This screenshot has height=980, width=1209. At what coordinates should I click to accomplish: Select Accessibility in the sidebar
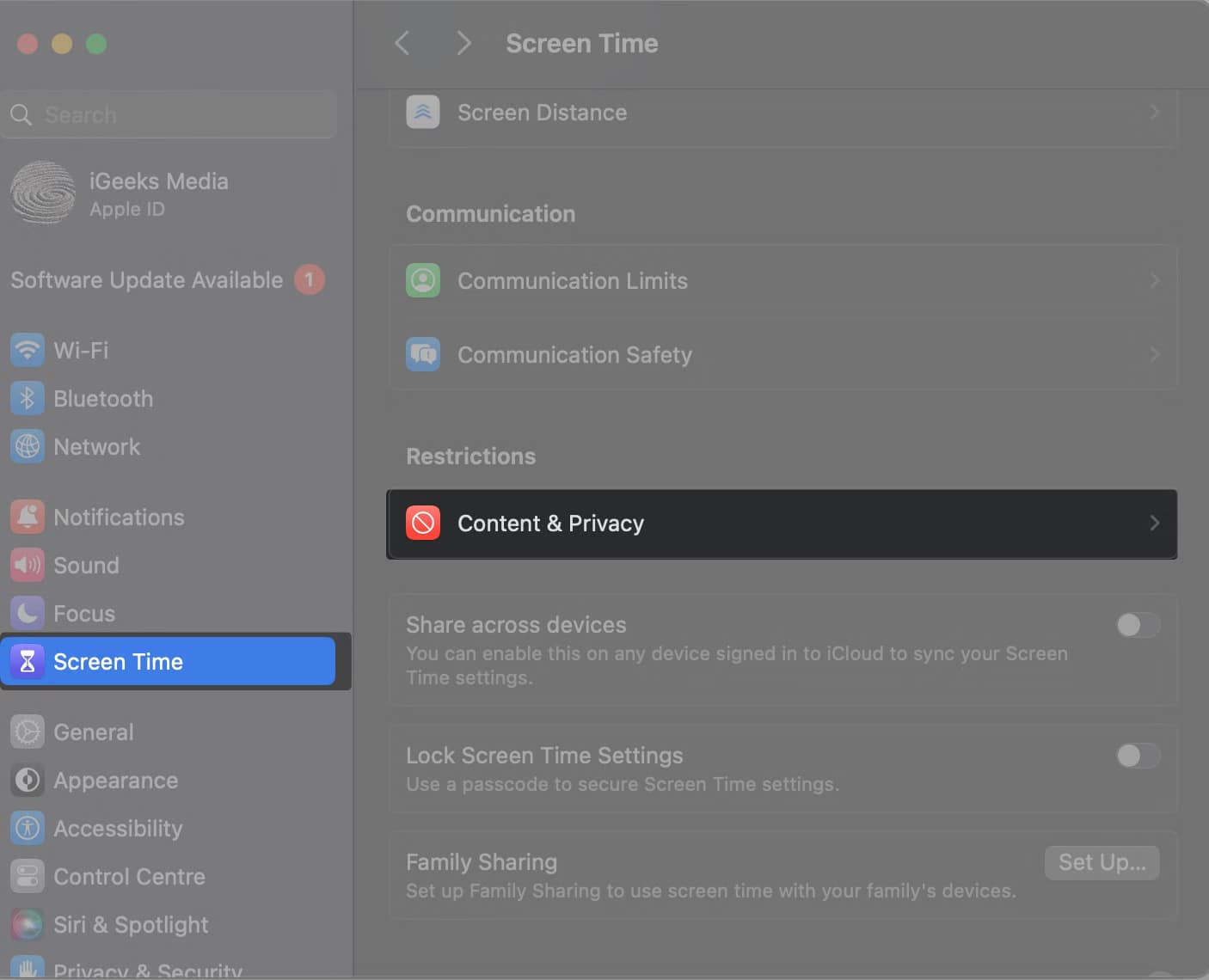pyautogui.click(x=118, y=829)
